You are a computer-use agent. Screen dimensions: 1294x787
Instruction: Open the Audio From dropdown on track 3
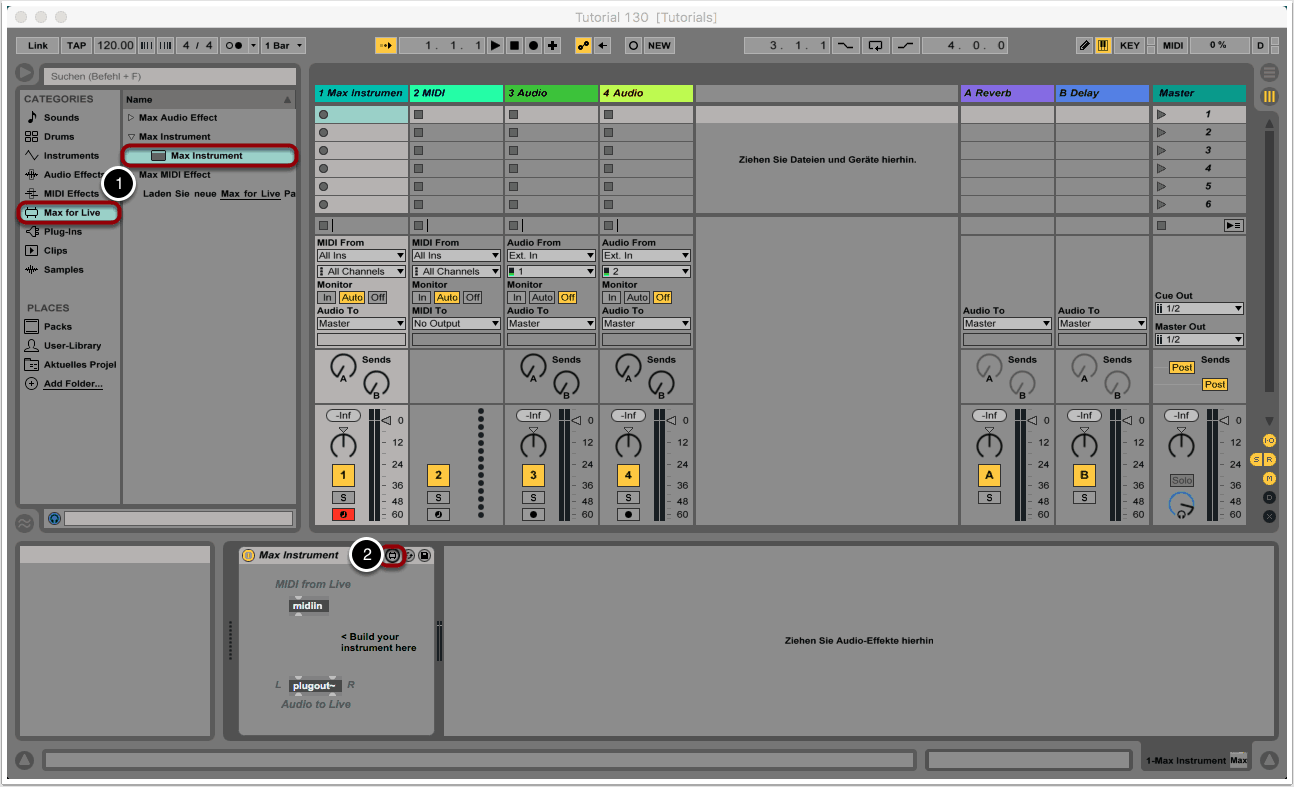point(551,256)
